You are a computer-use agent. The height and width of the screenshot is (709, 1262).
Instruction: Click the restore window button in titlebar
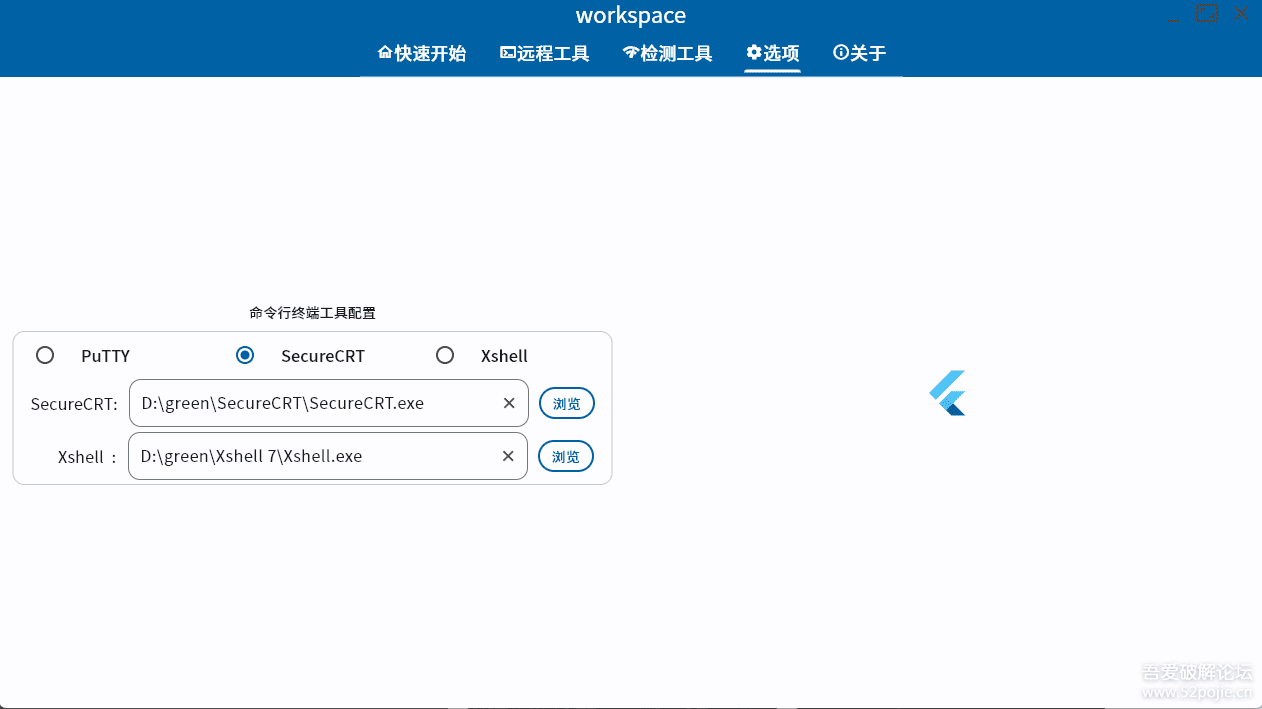[1207, 14]
